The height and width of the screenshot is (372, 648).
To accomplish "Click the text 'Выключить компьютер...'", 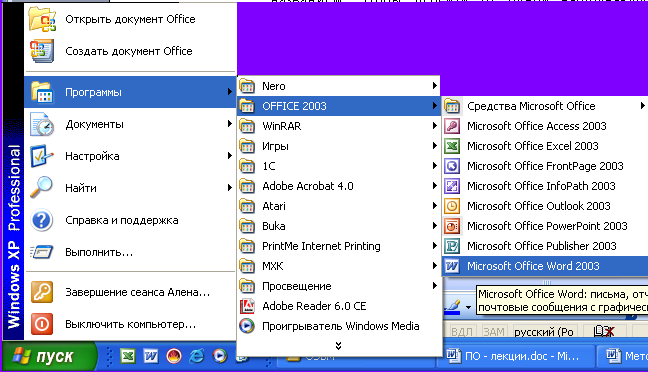I will [131, 324].
